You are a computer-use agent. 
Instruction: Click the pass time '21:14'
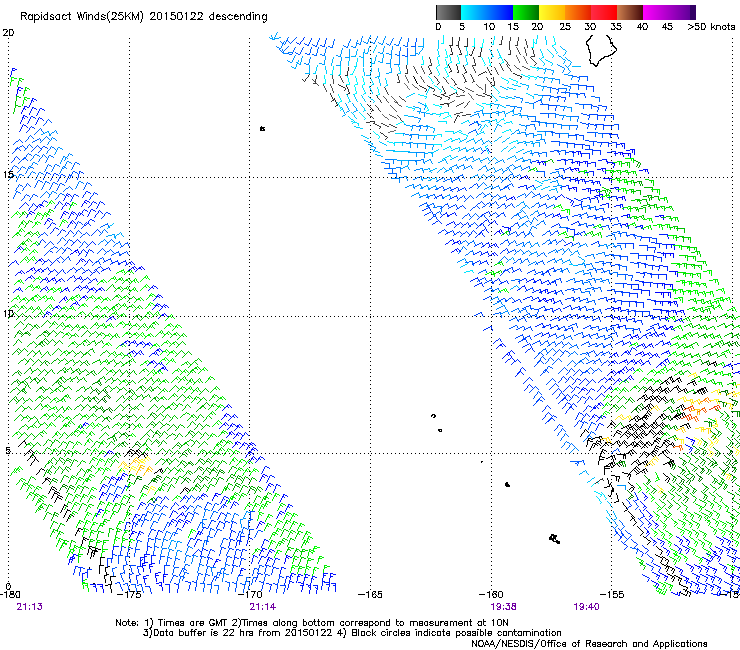click(x=262, y=607)
